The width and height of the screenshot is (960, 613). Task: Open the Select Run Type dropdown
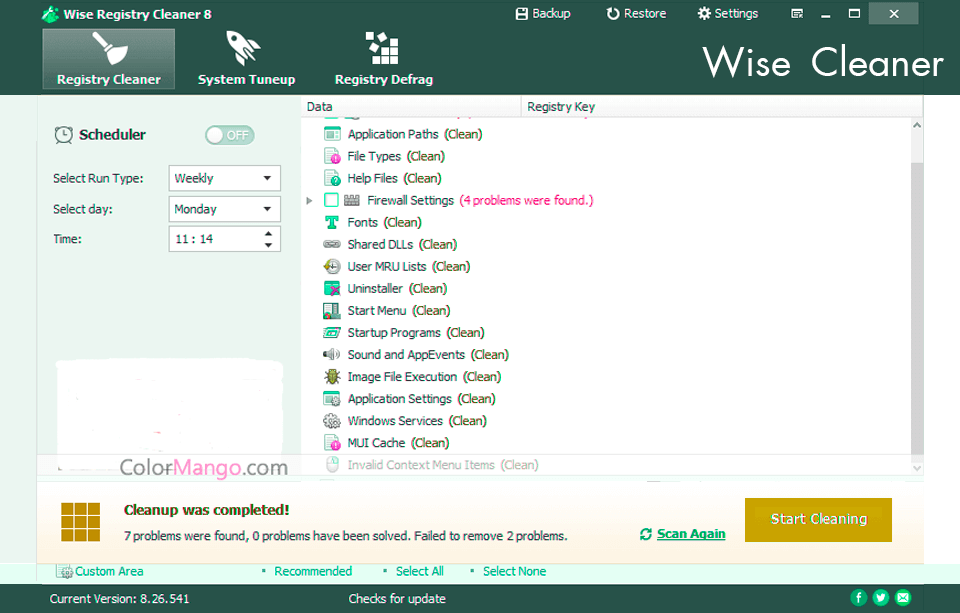(x=224, y=178)
